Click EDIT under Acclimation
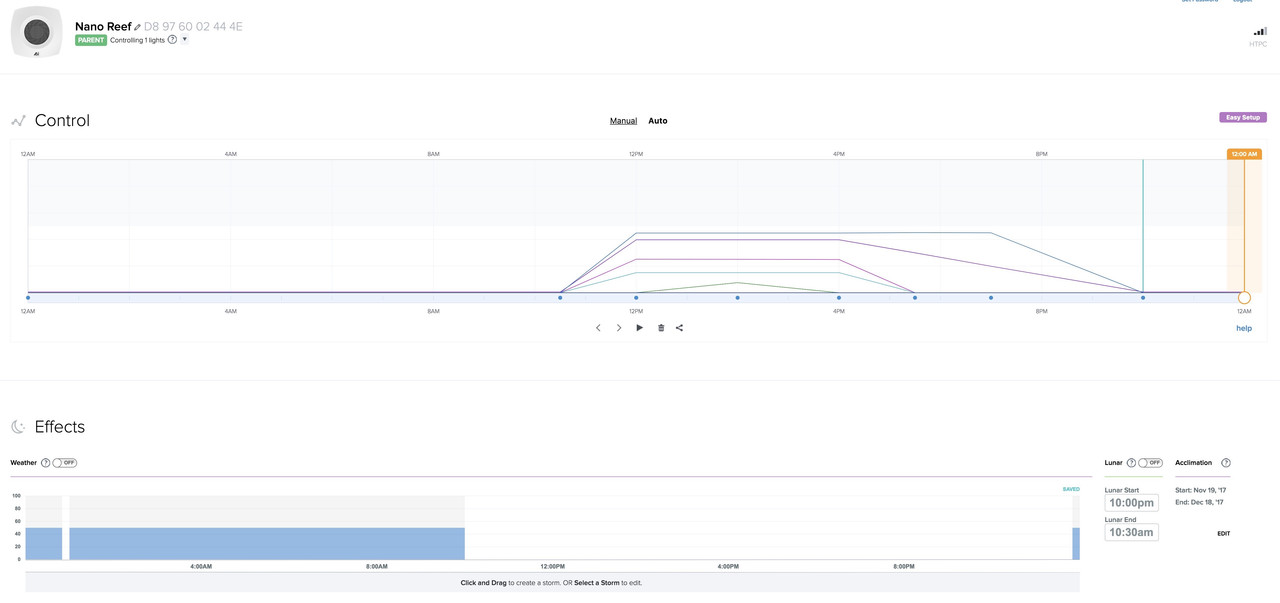 1223,534
